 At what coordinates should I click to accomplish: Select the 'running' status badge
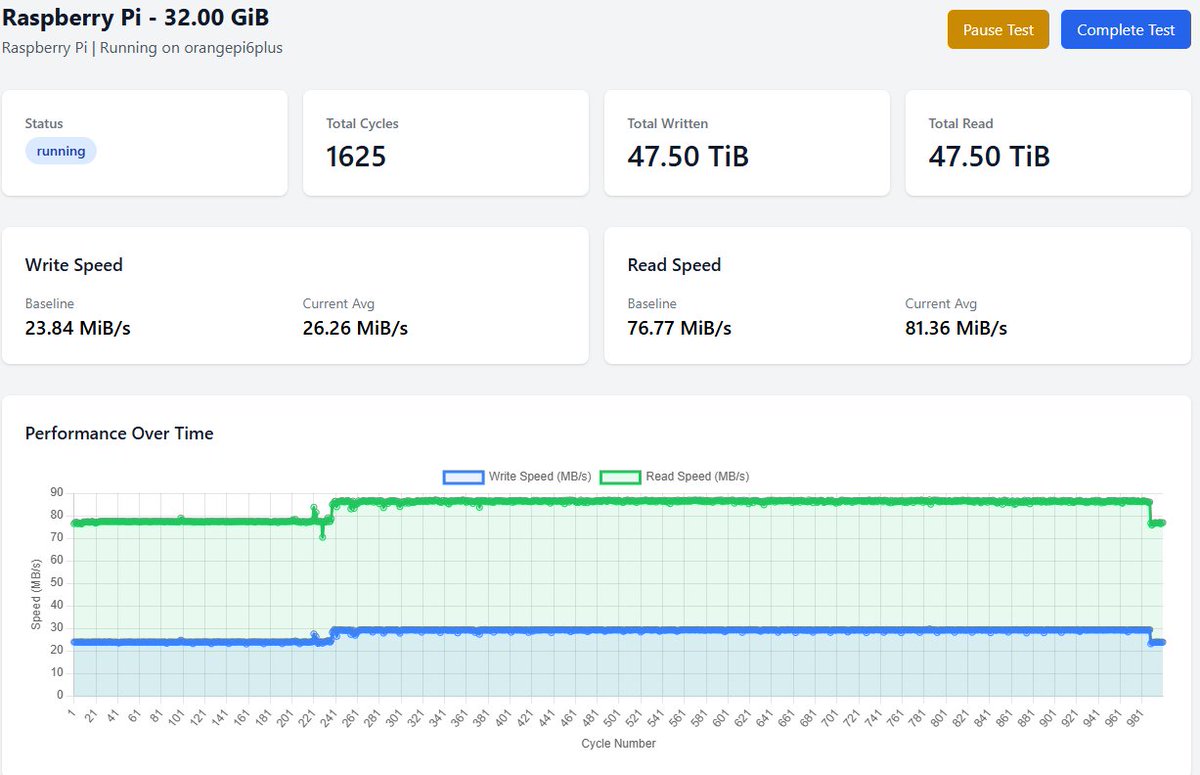tap(61, 151)
